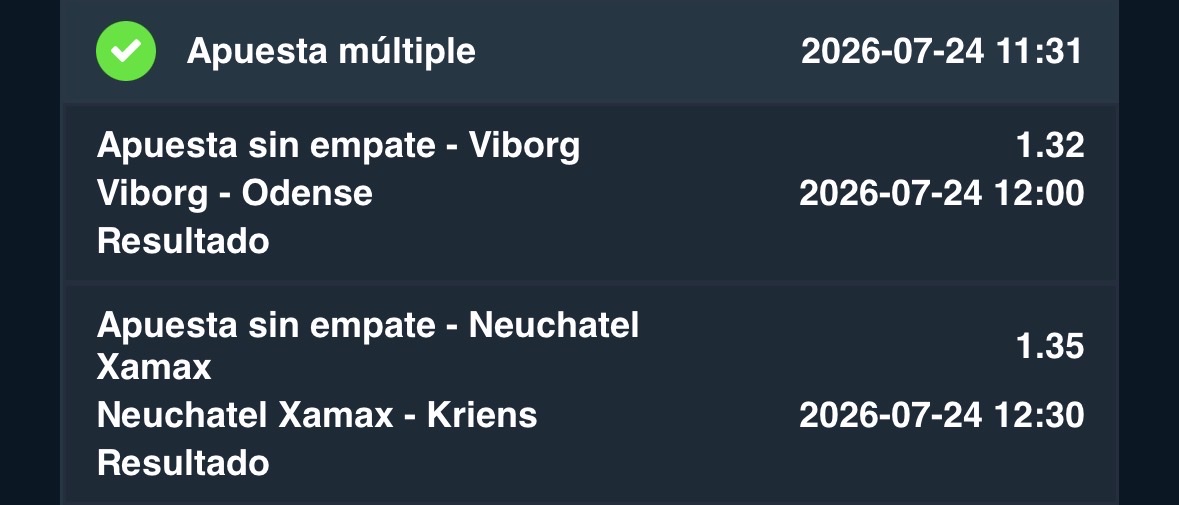Click the 1.32 odds value
This screenshot has width=1179, height=505.
click(x=1050, y=145)
